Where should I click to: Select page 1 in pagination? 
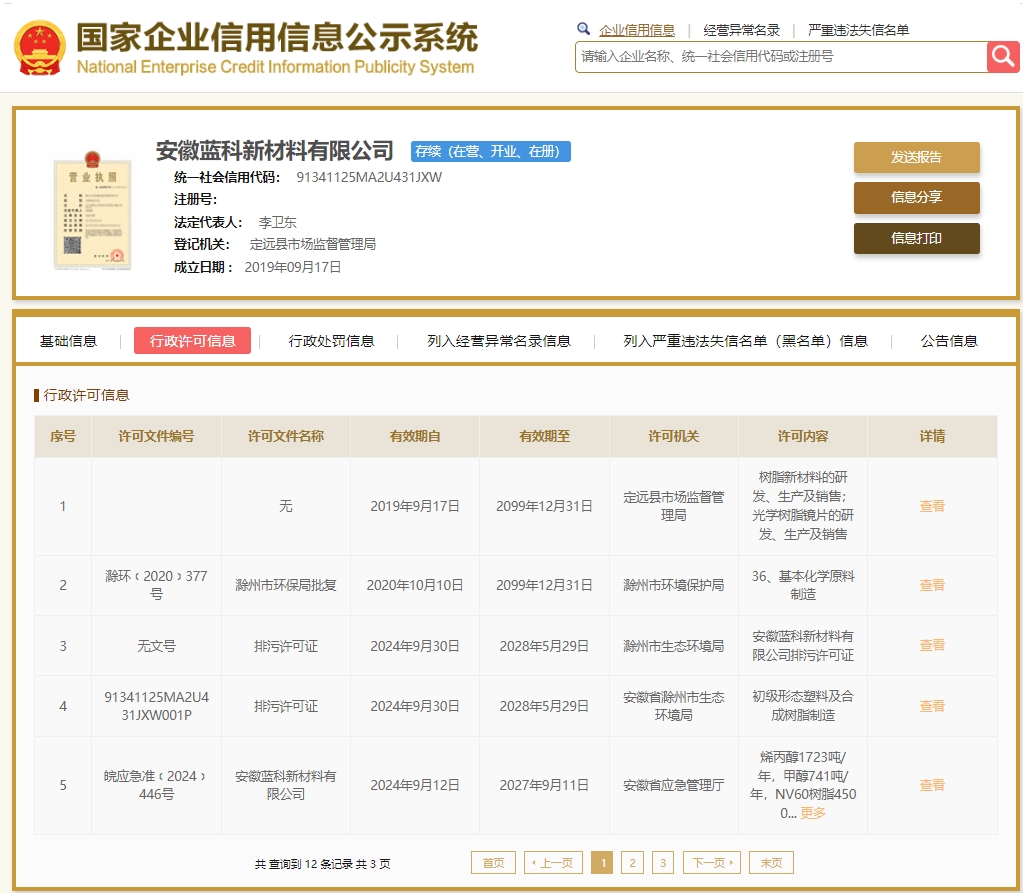click(602, 862)
